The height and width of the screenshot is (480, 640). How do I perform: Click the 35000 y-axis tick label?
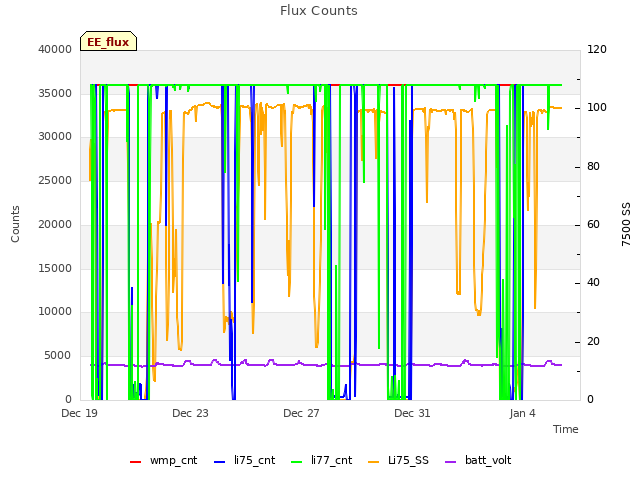point(55,93)
